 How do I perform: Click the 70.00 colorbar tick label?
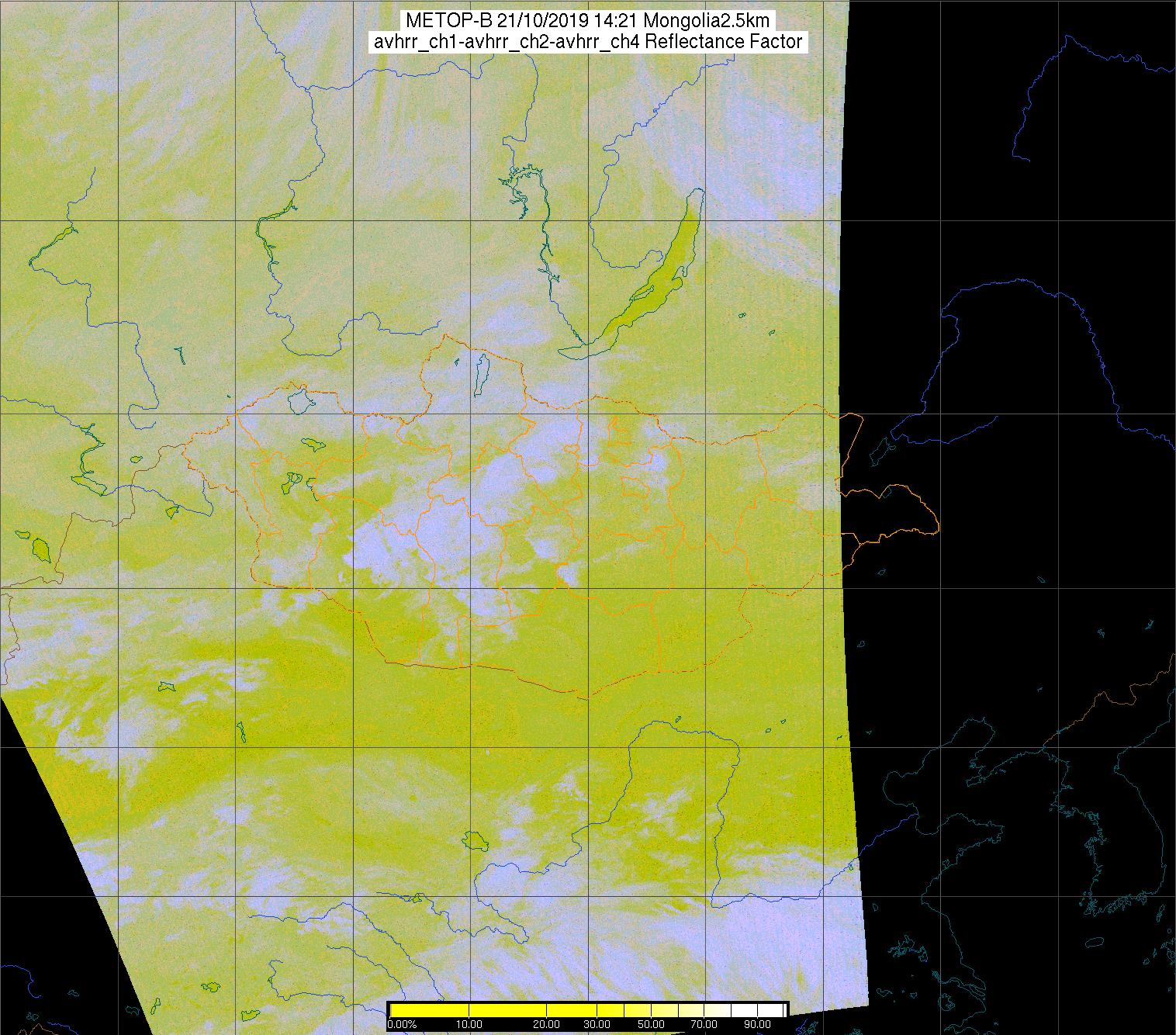704,1024
